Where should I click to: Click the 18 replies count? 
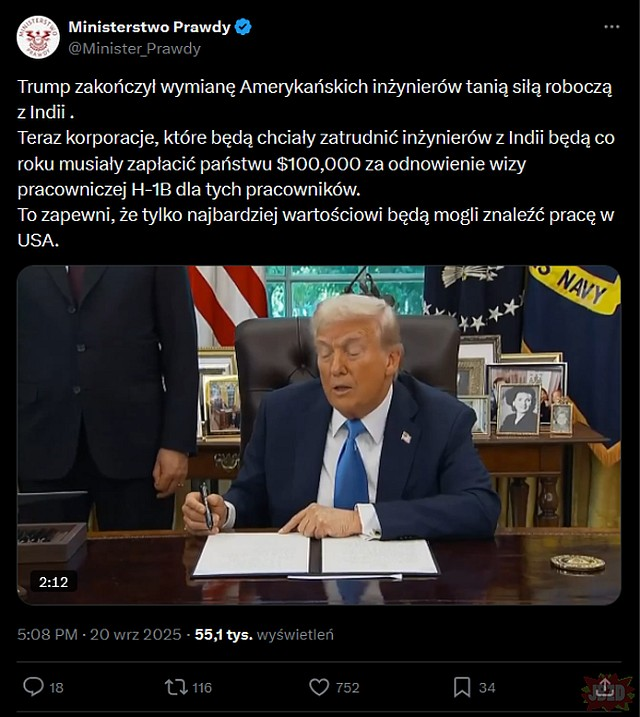(56, 688)
